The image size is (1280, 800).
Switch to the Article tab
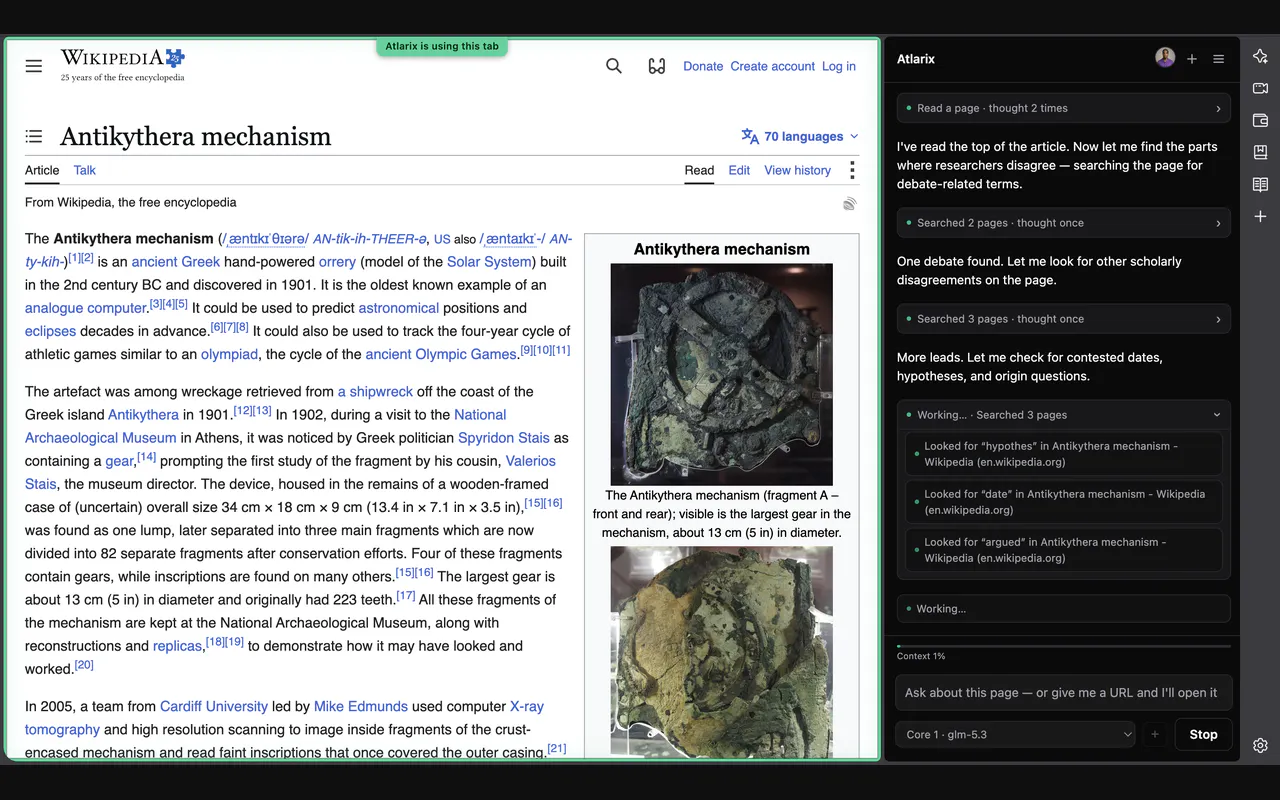42,170
